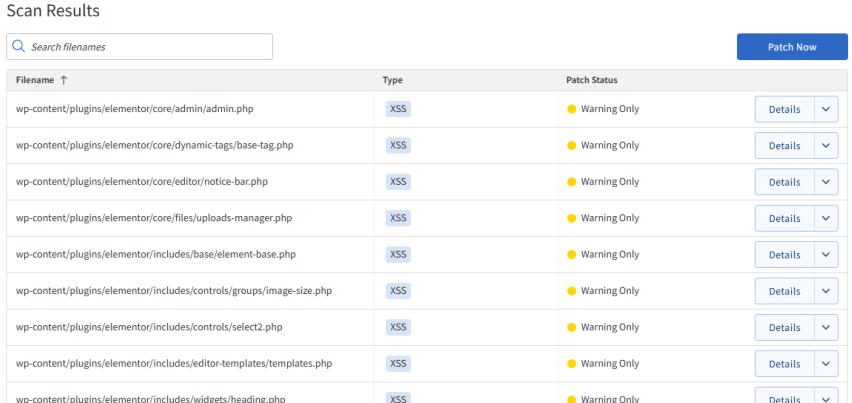Expand dropdown arrow next to admin.php Details
The image size is (852, 403).
826,109
